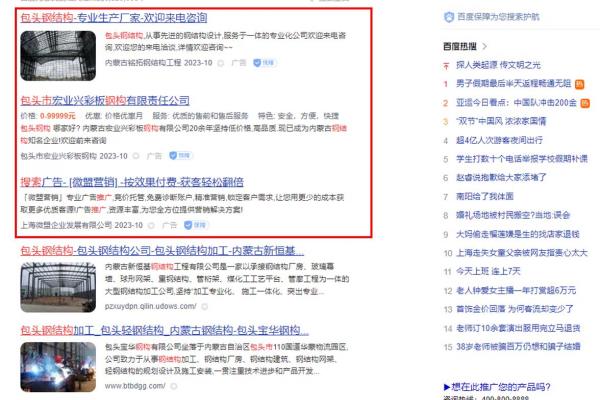600x400 pixels.
Task: Open result 包头钢结构-专业生产厂家-欢迎来电咨询
Action: click(x=114, y=18)
